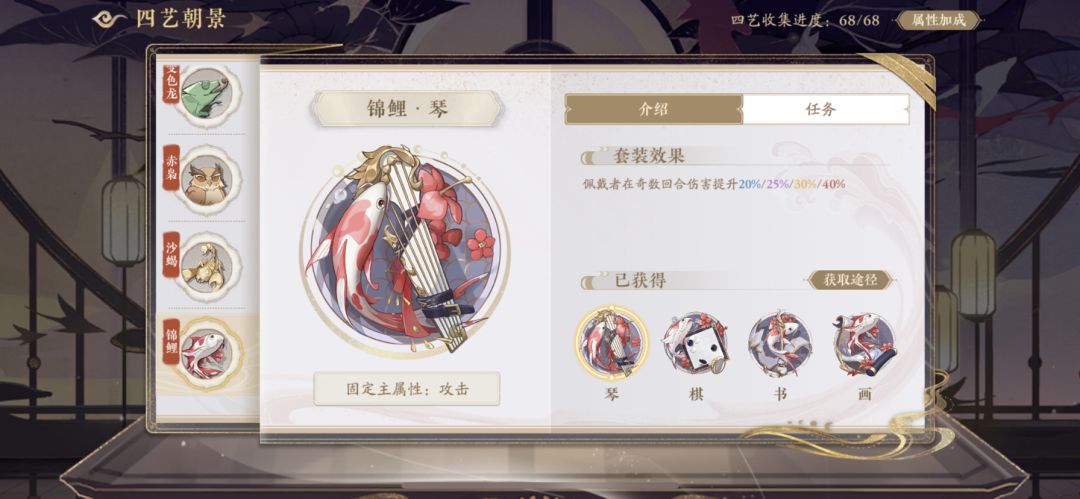Click the 锦鲤·琴 title plaque
Image resolution: width=1080 pixels, height=499 pixels.
[x=407, y=109]
